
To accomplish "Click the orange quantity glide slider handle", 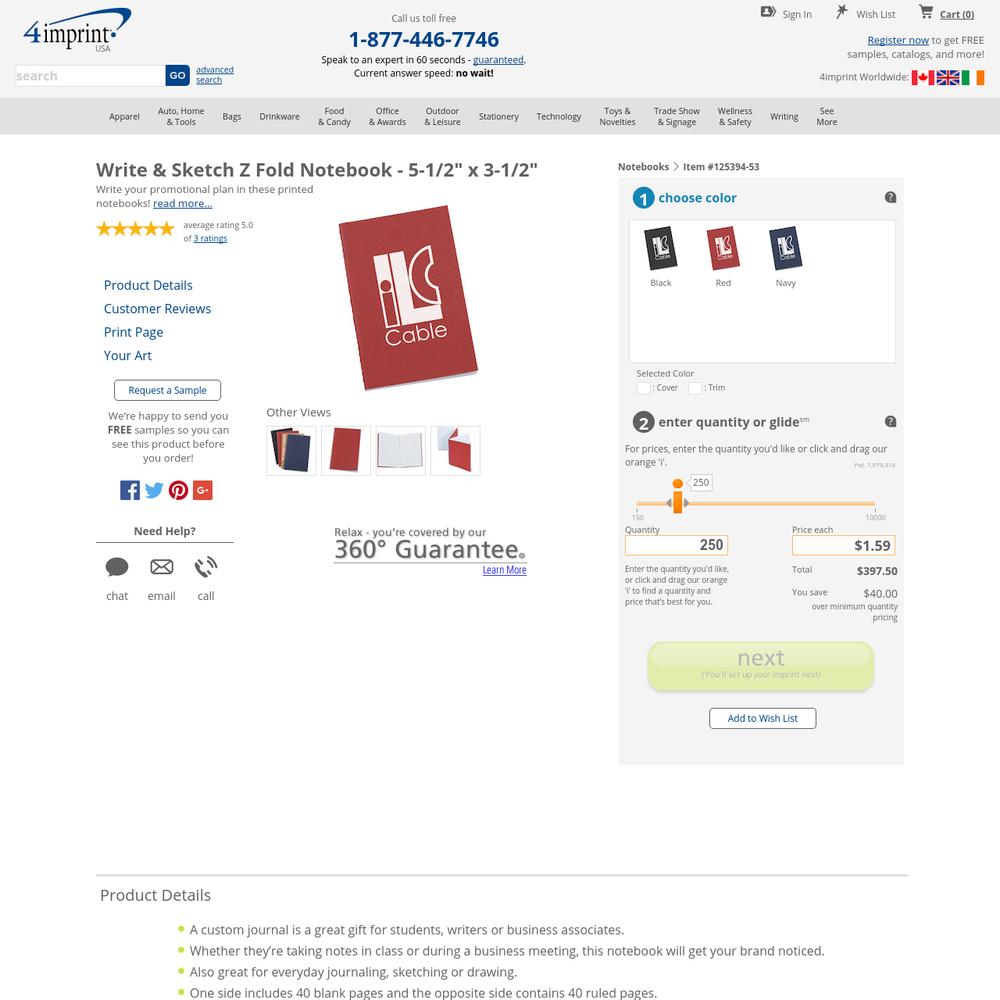I will [677, 497].
